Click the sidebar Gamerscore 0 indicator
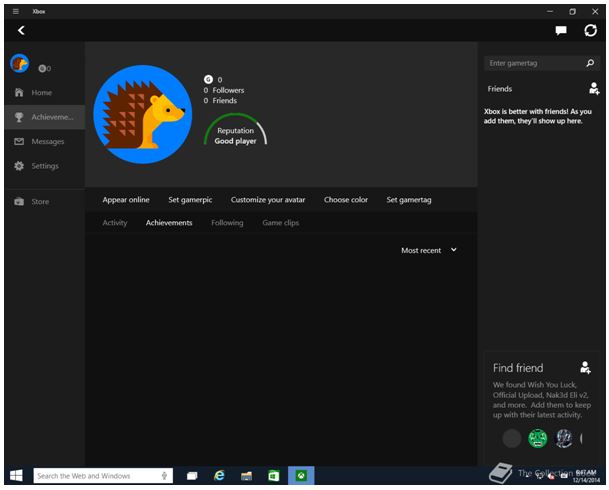 click(x=45, y=68)
